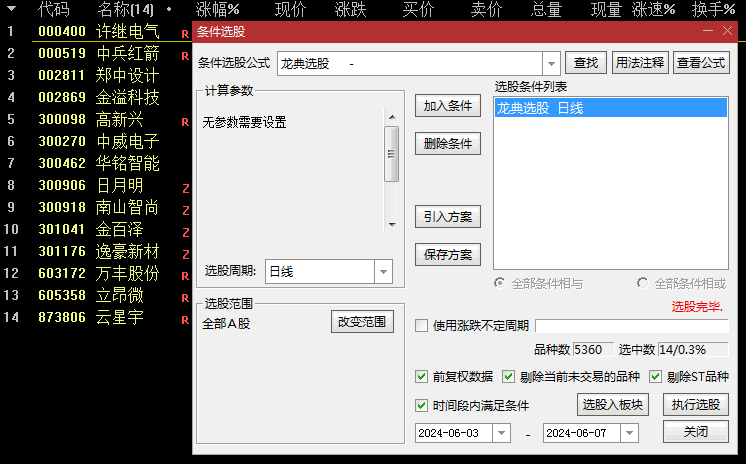The image size is (746, 464).
Task: Select stock row 000519 中兵红箭
Action: [x=96, y=53]
